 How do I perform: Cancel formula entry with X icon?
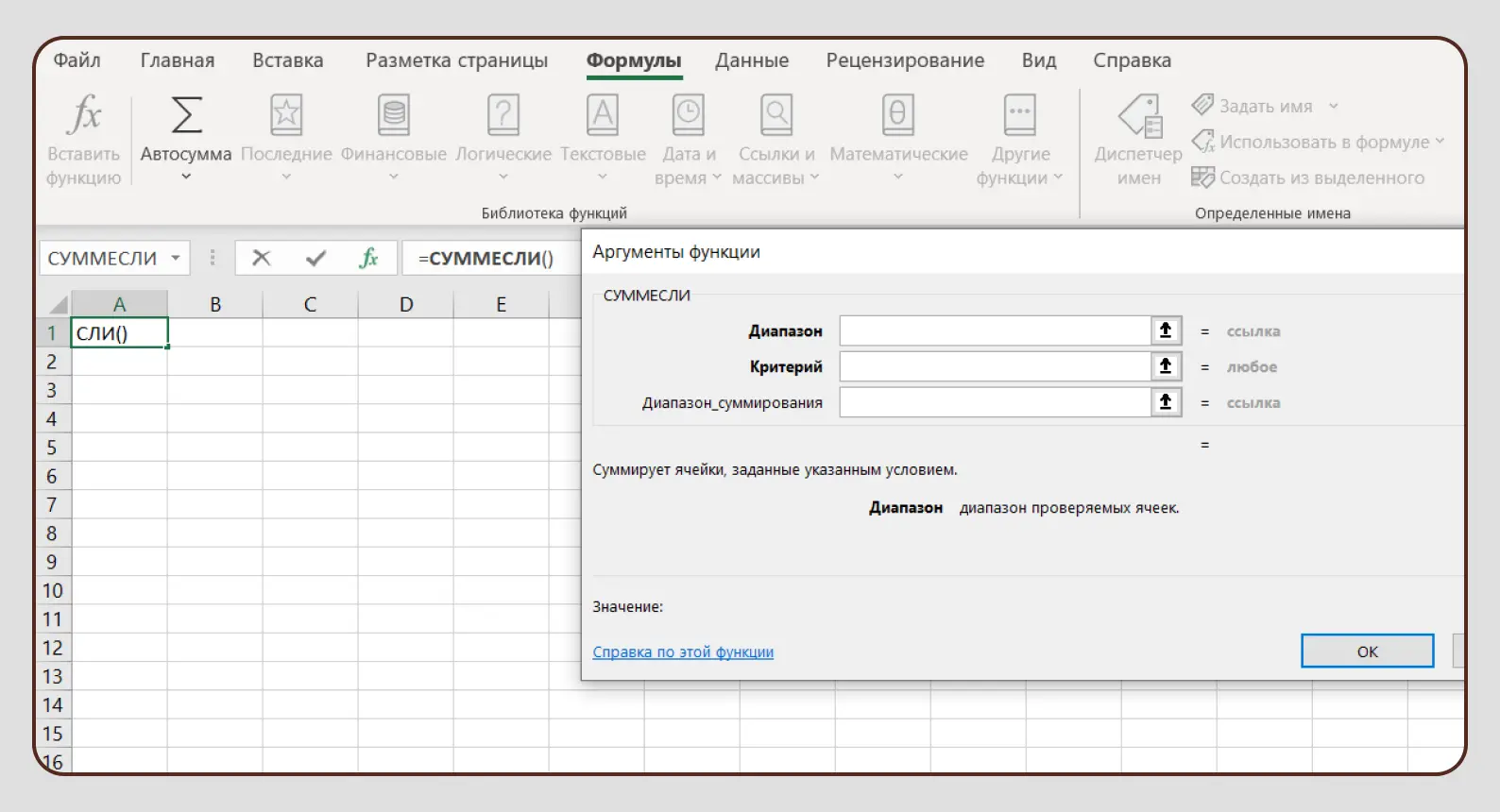[262, 258]
